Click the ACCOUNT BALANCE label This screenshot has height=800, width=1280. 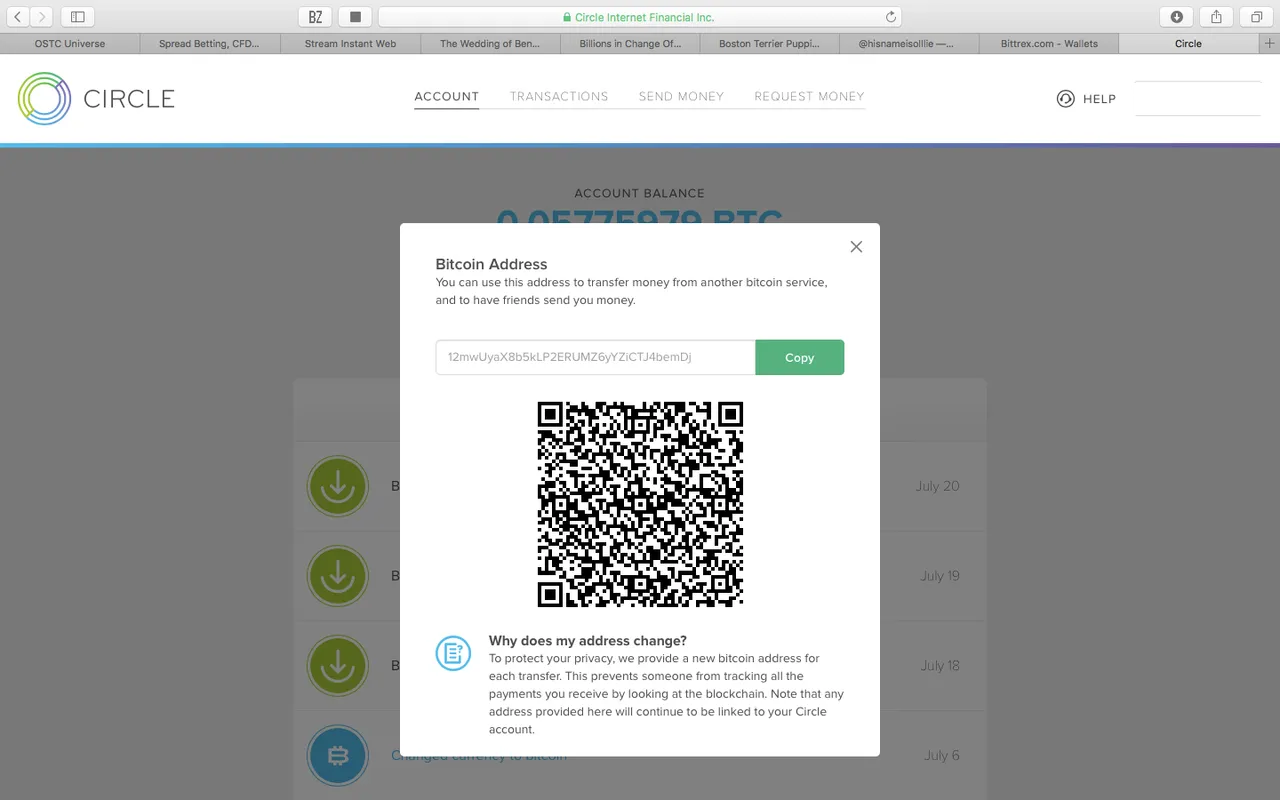click(640, 193)
